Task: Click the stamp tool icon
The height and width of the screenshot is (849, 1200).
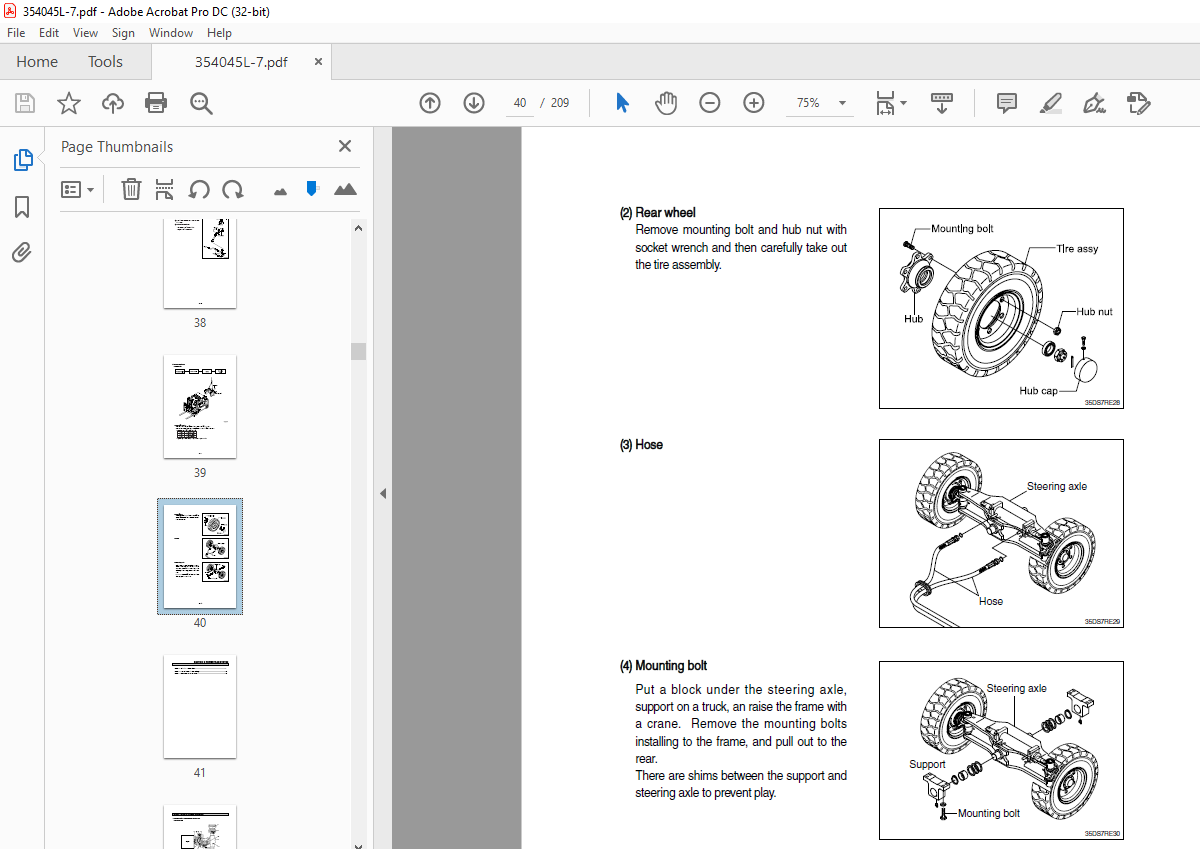Action: 1138,103
